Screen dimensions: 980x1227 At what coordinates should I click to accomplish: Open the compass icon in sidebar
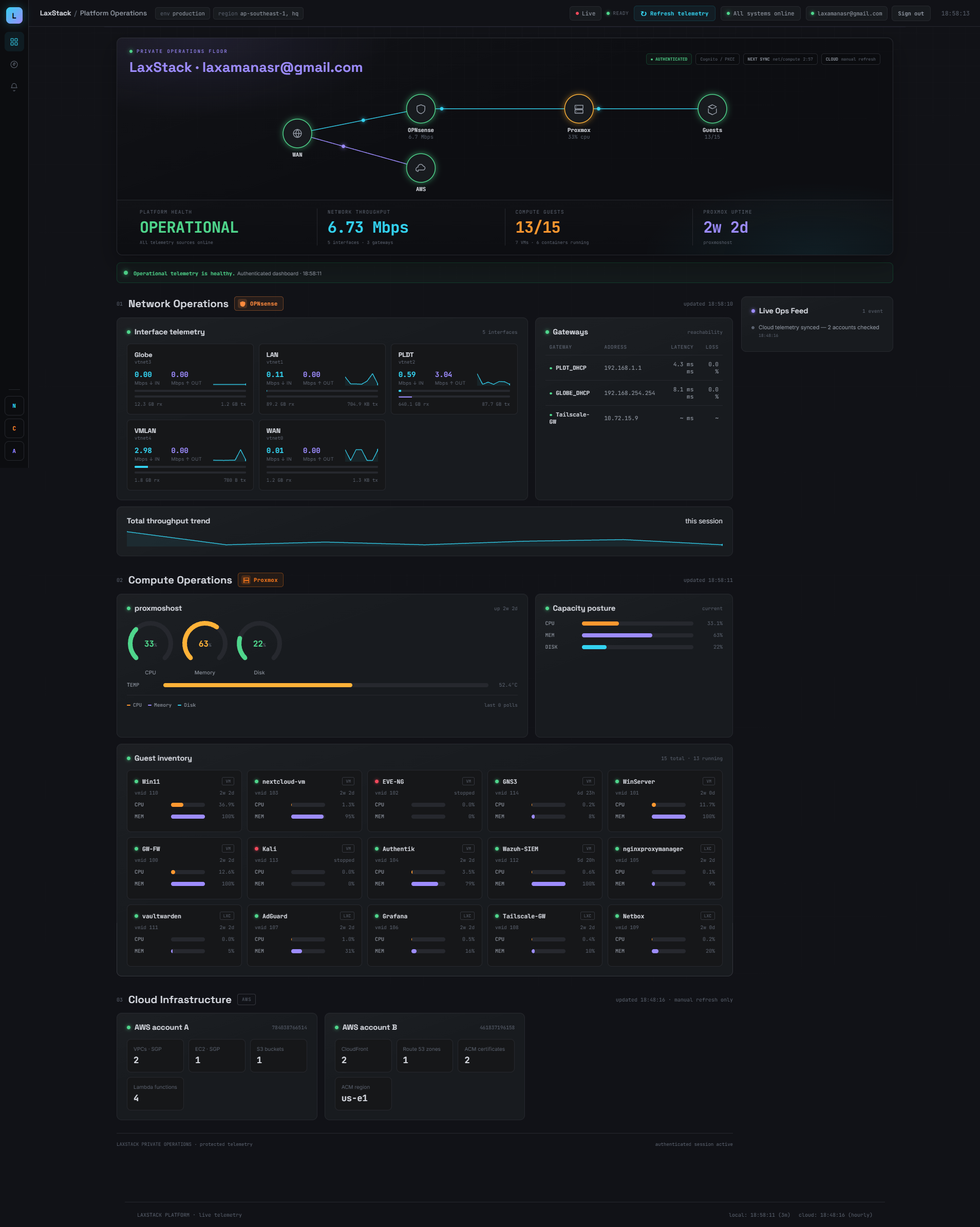(x=14, y=64)
